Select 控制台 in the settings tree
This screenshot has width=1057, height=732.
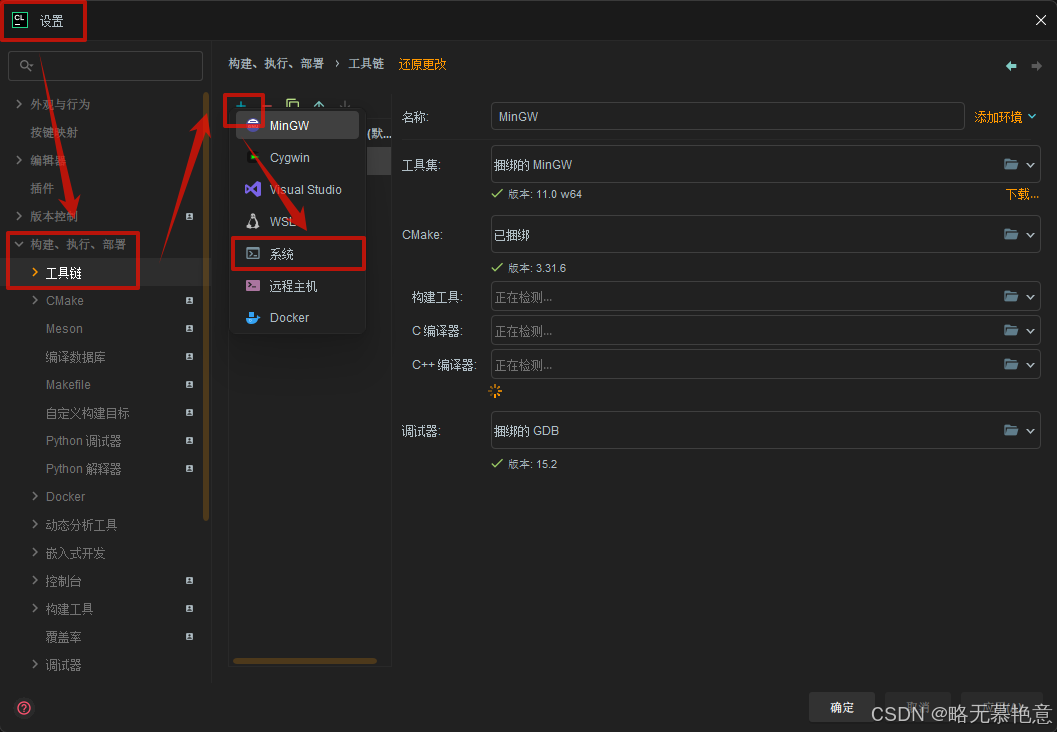(63, 580)
